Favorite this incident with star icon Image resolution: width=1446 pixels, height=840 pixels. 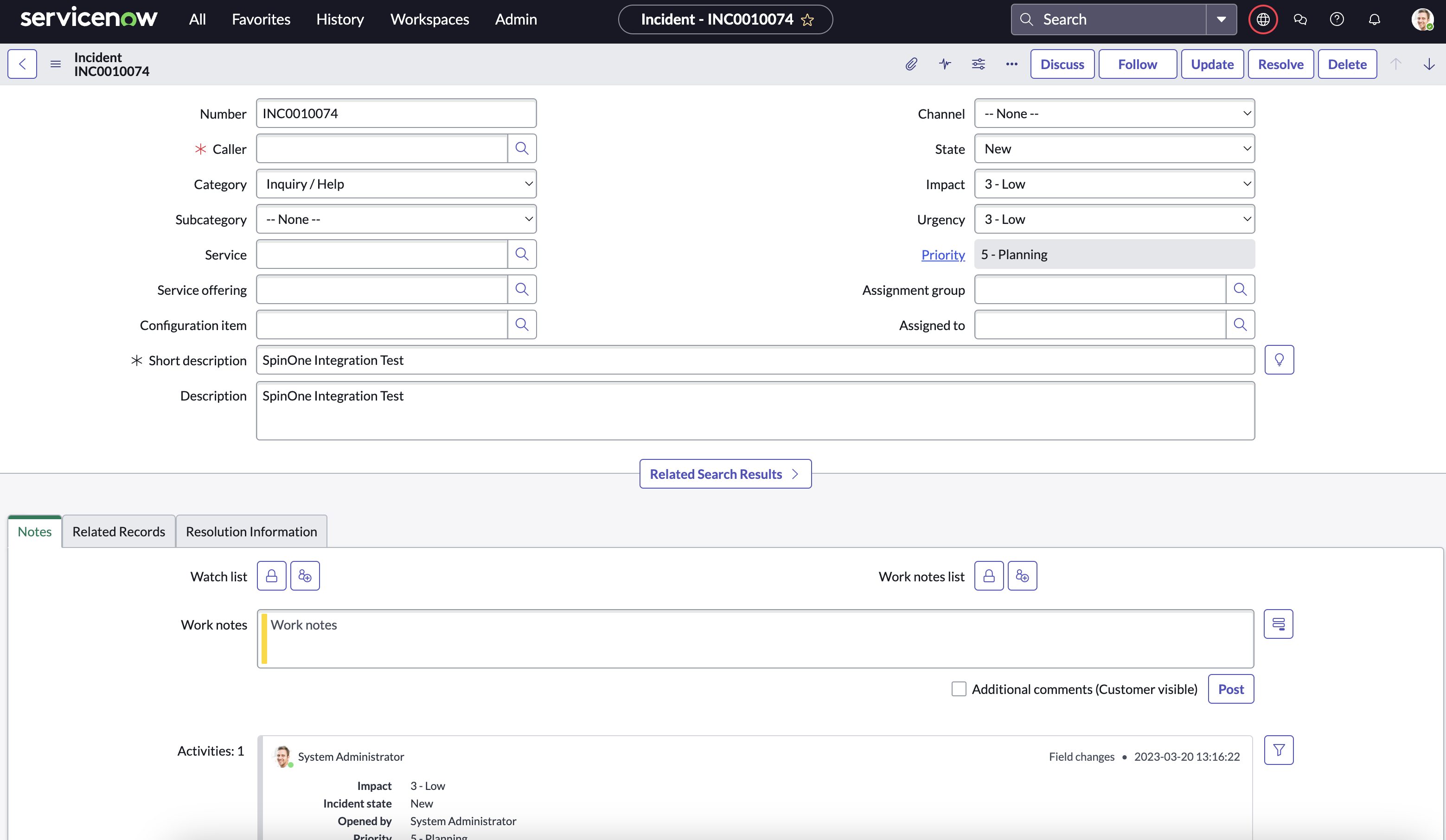coord(807,20)
